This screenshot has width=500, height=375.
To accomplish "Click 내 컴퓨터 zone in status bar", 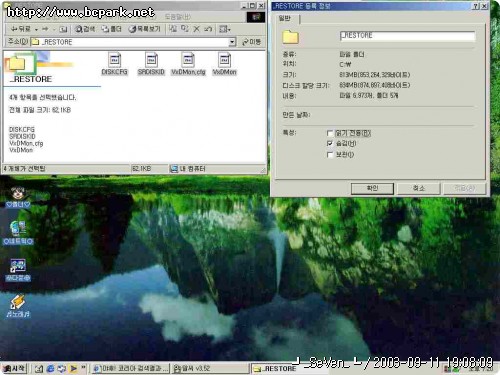I will pyautogui.click(x=188, y=169).
